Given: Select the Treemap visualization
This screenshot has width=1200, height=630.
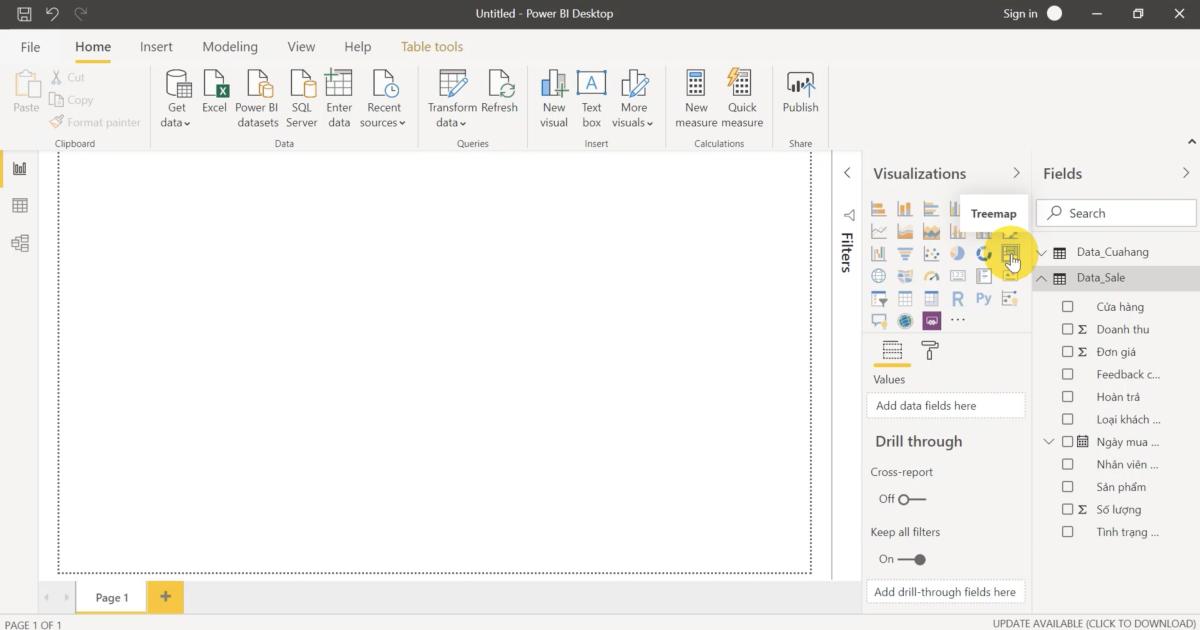Looking at the screenshot, I should [1009, 253].
